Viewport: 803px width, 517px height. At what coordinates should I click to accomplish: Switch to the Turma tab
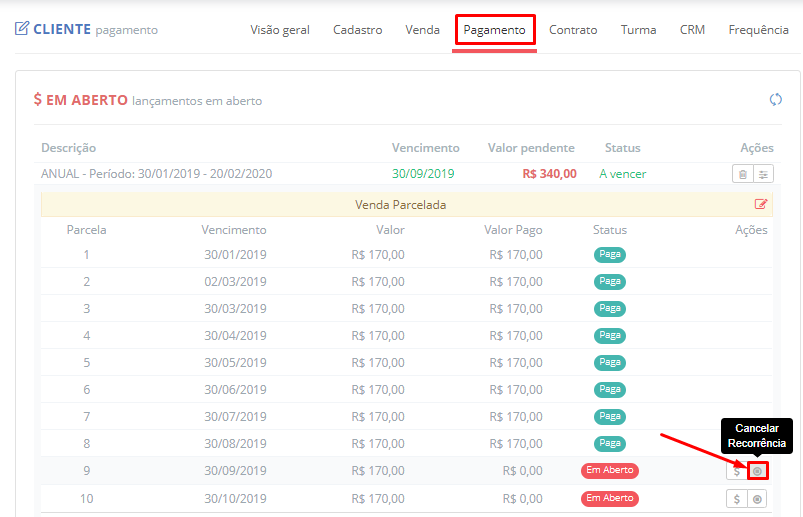639,30
